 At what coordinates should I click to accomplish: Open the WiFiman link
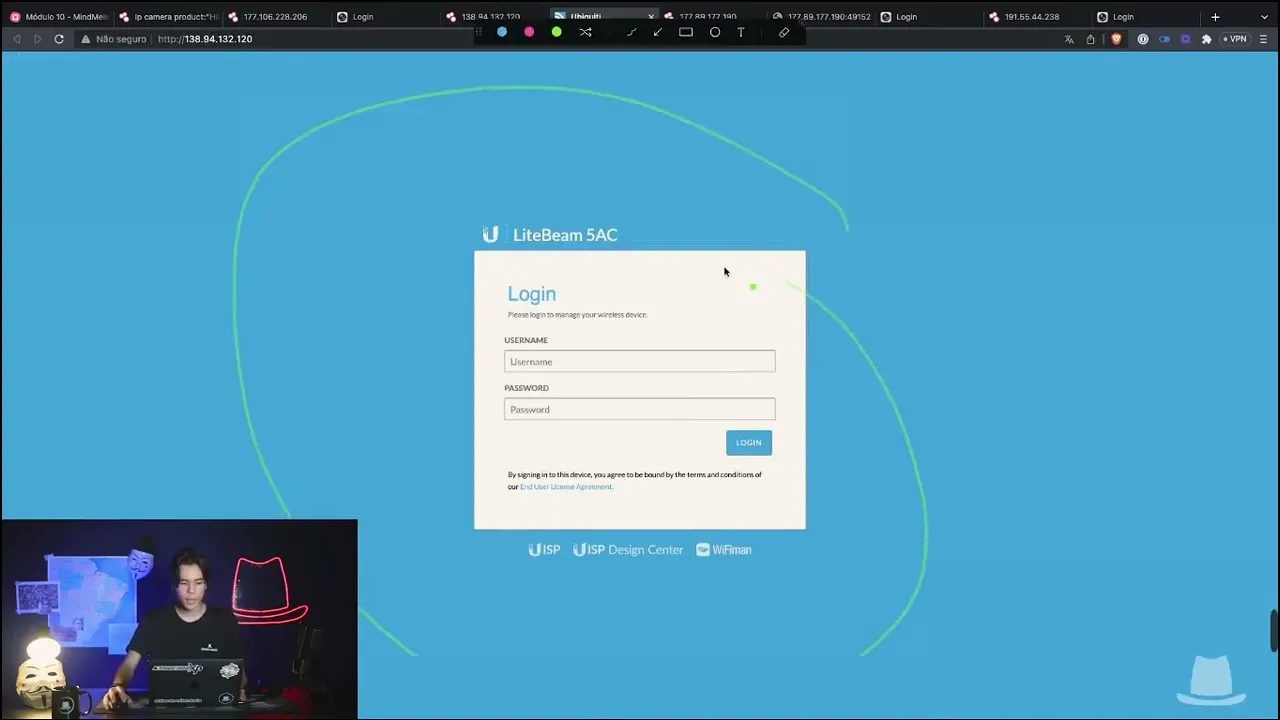click(724, 550)
